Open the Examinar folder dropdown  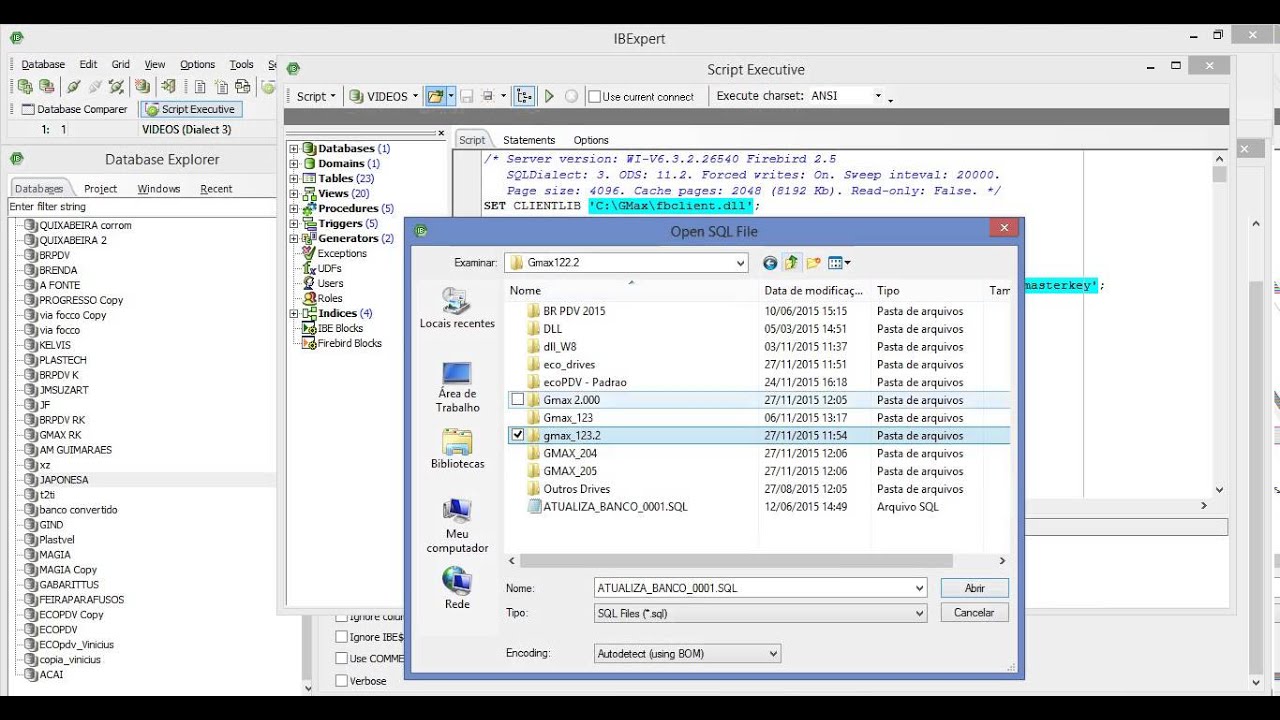740,263
